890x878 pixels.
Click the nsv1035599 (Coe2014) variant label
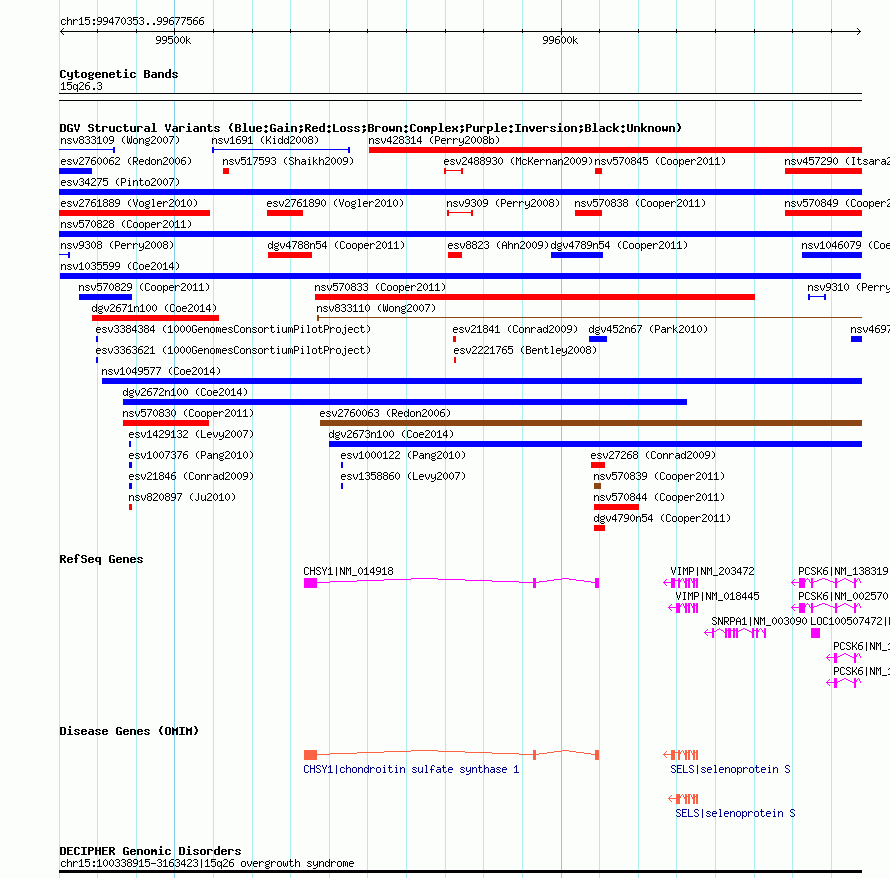pos(120,266)
